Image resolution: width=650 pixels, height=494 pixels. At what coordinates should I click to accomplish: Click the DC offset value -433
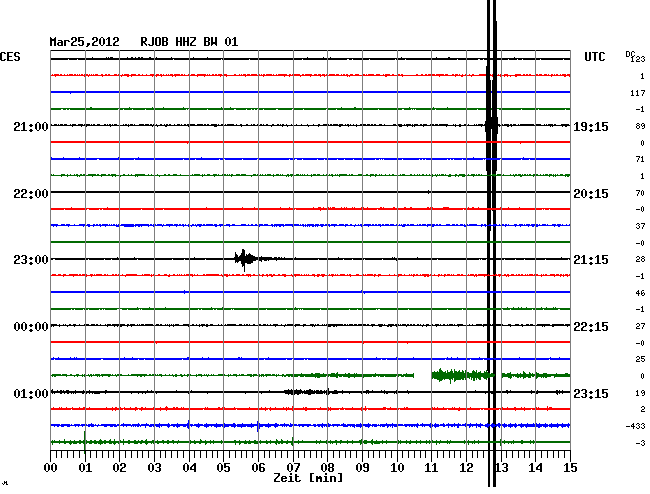tap(635, 426)
